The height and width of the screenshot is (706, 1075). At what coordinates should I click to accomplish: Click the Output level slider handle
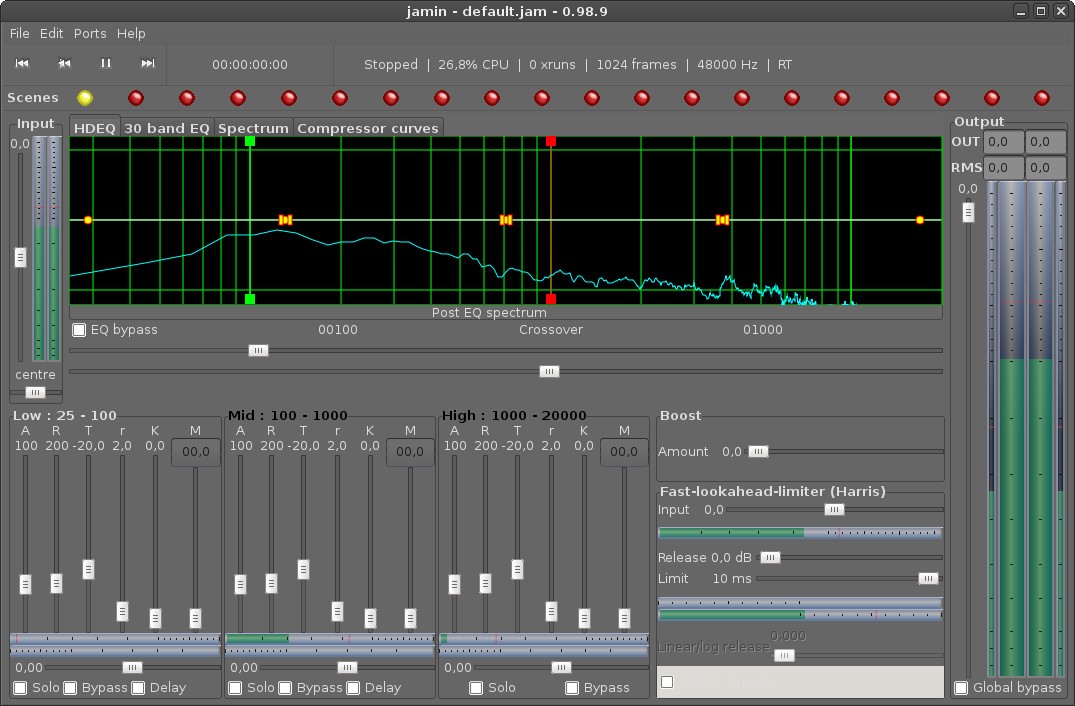968,212
